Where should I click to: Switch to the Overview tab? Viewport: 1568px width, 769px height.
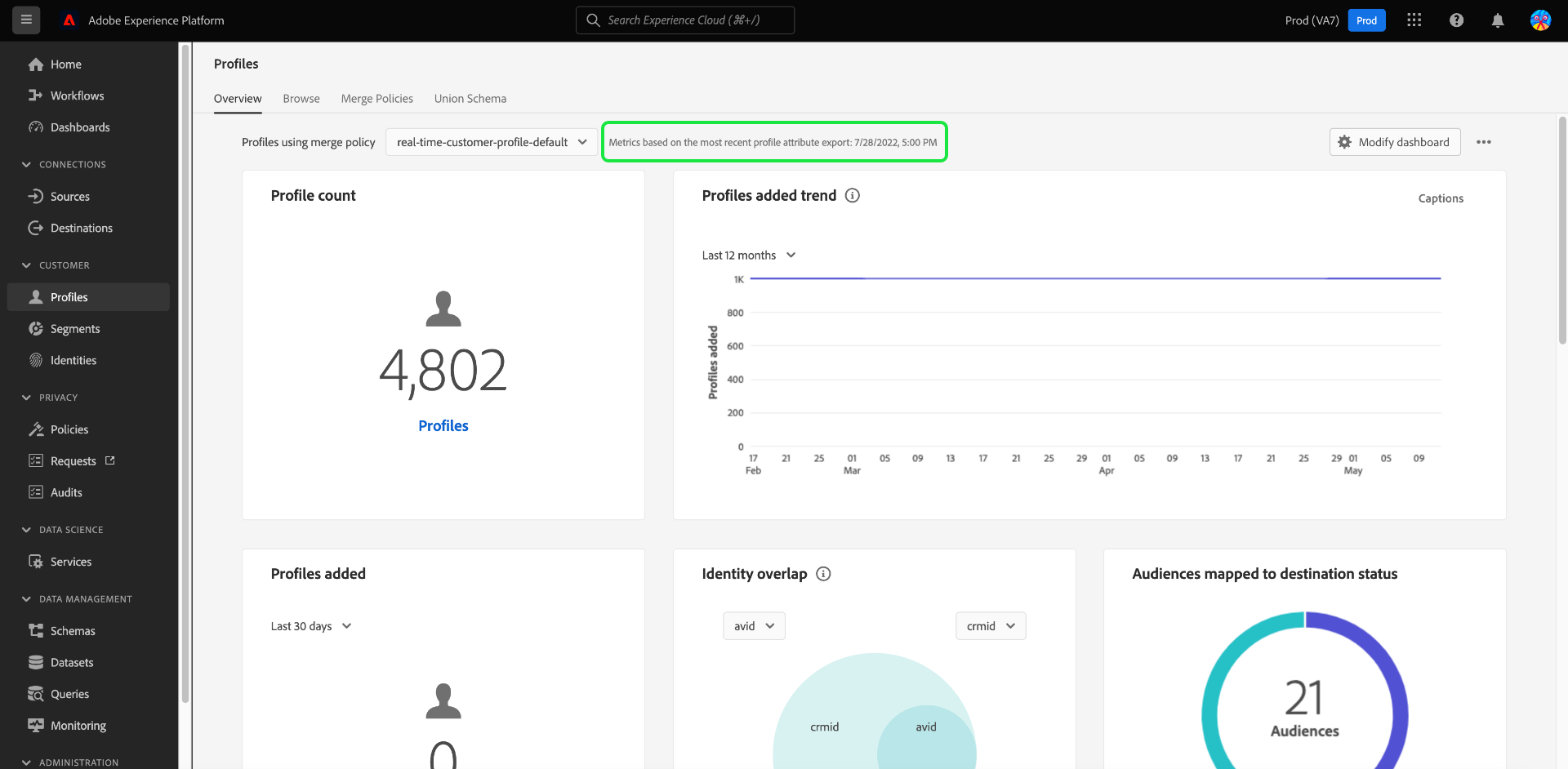[x=238, y=99]
